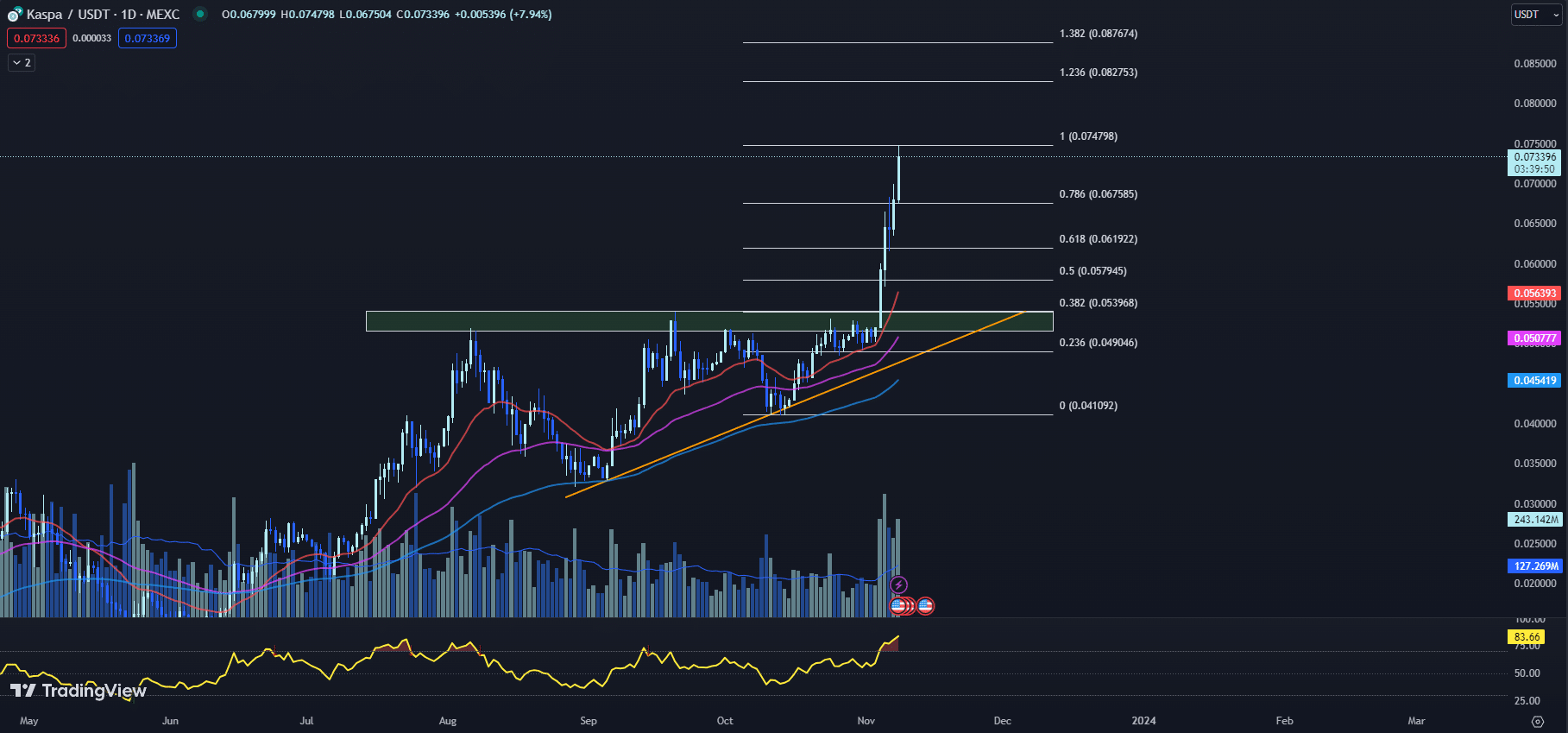Click the green market status dot
The height and width of the screenshot is (733, 1568).
(200, 14)
